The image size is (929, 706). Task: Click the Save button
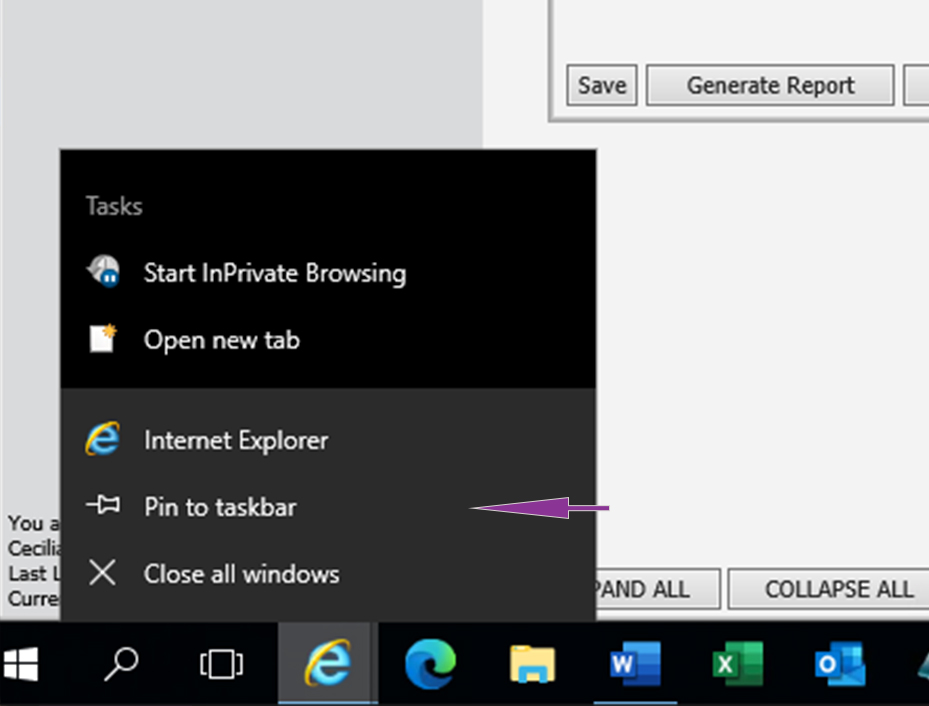pos(601,85)
